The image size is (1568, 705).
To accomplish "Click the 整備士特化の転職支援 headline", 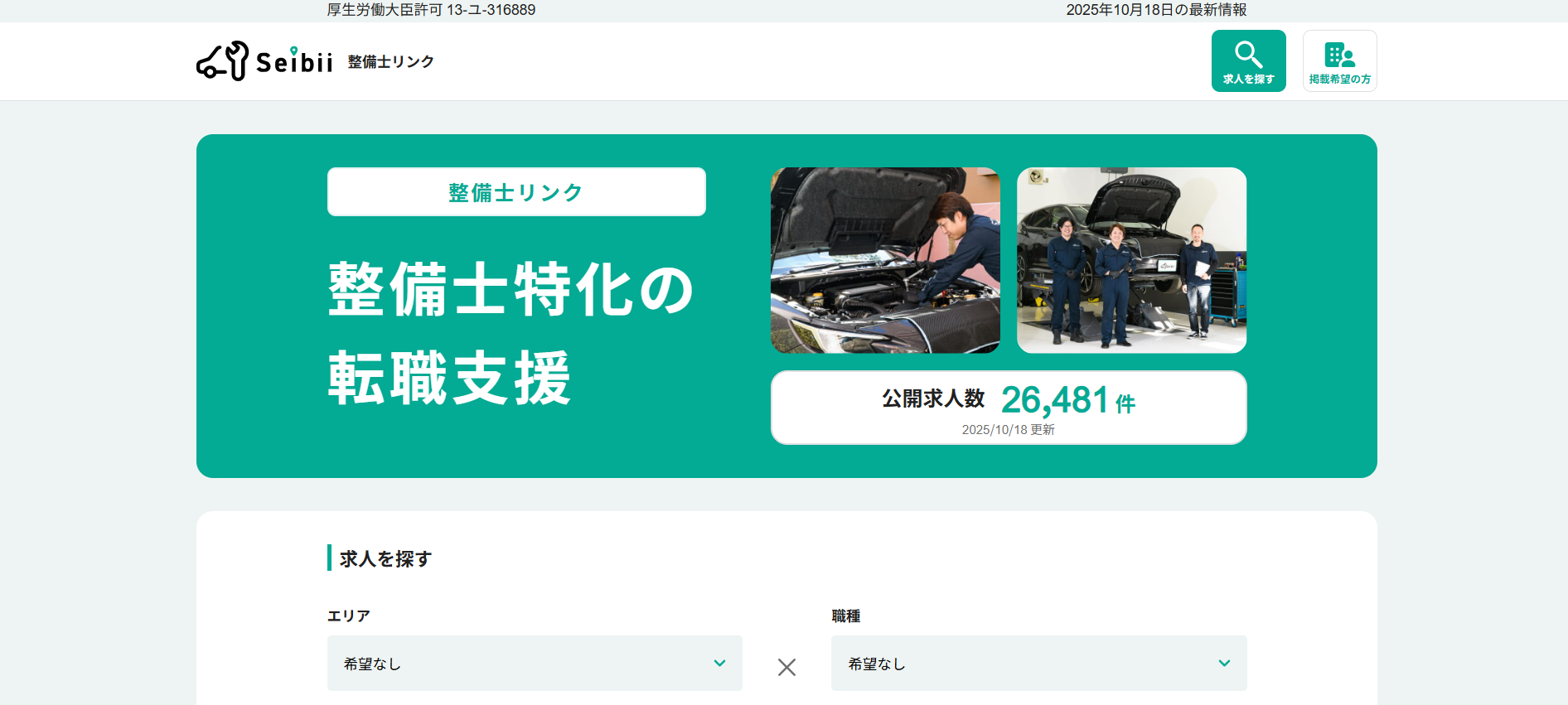I will [x=510, y=334].
